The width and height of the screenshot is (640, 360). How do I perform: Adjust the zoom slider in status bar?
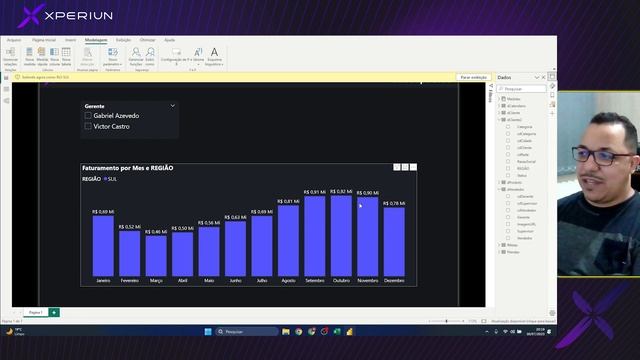click(446, 321)
